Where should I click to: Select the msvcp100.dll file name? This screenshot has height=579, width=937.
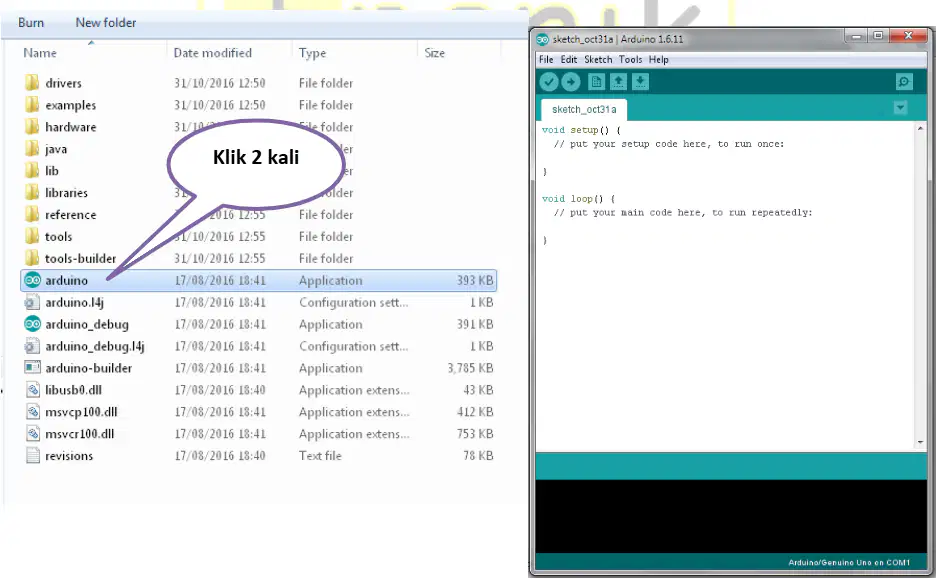tap(81, 412)
